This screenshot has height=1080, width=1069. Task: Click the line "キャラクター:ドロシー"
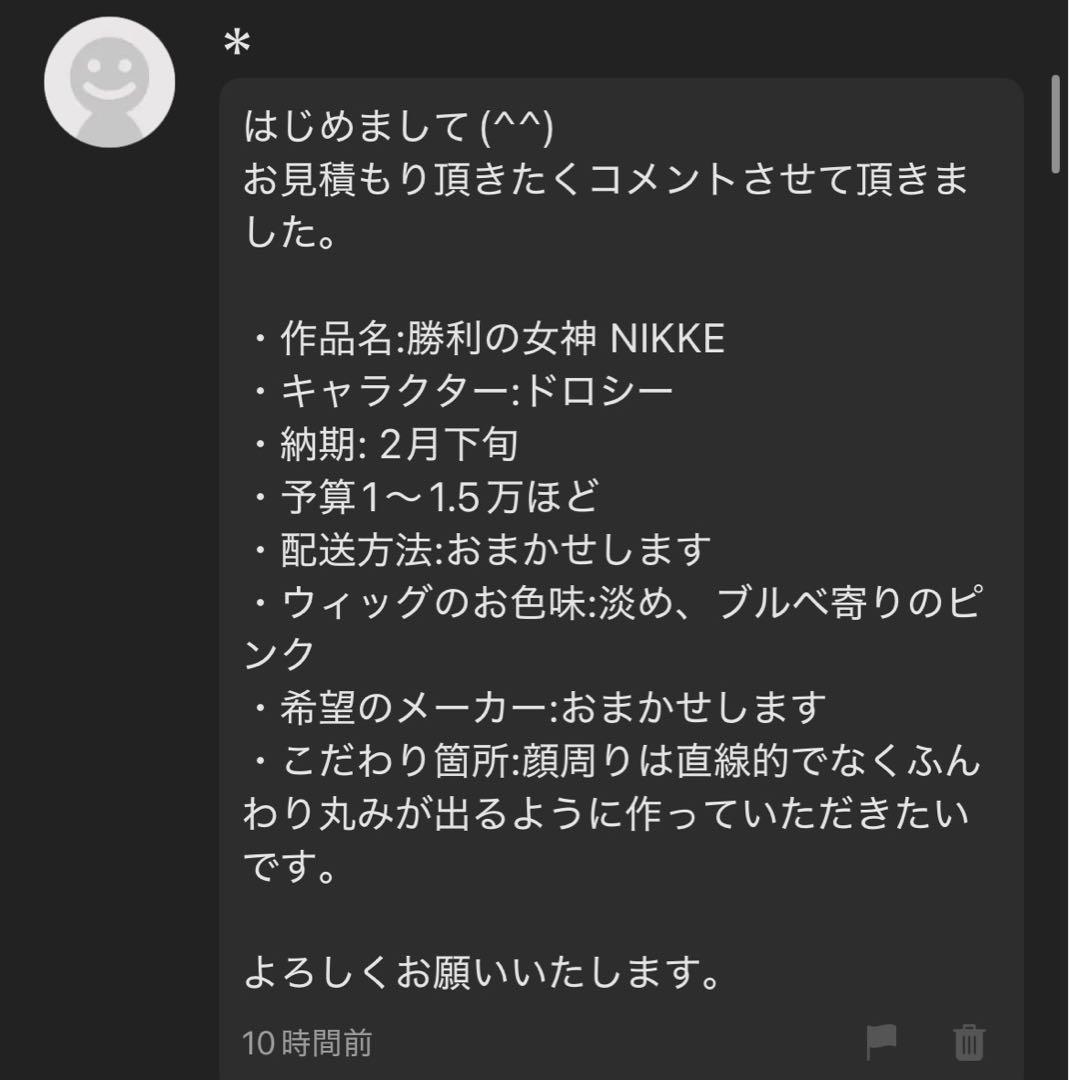(x=460, y=388)
